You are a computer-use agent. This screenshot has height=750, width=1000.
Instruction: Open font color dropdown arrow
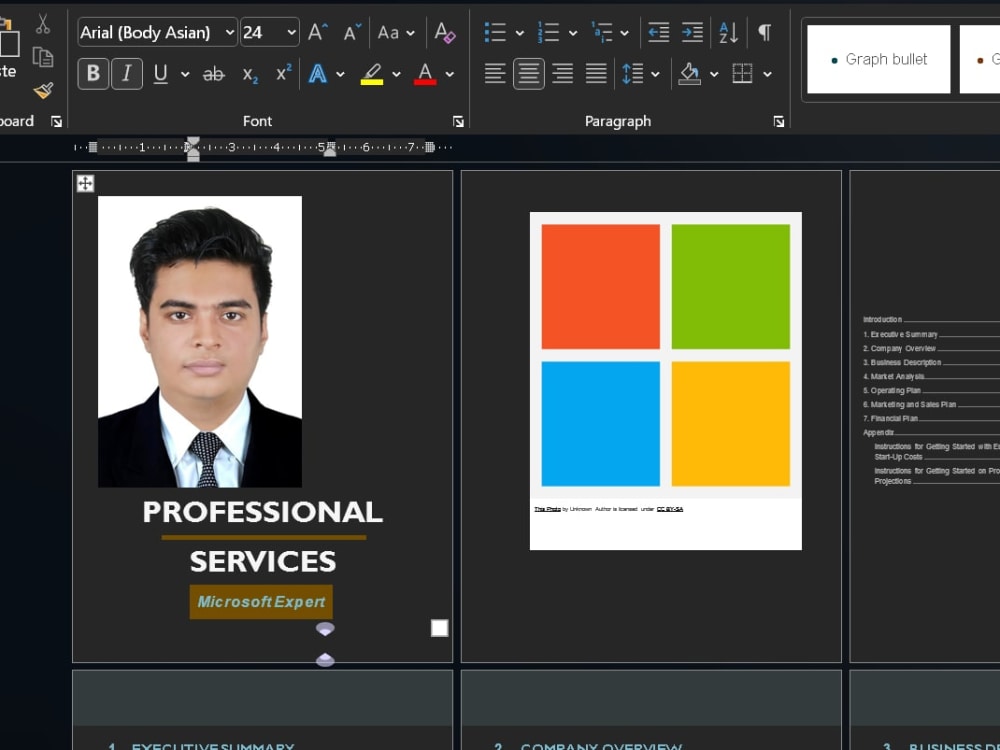[x=450, y=74]
